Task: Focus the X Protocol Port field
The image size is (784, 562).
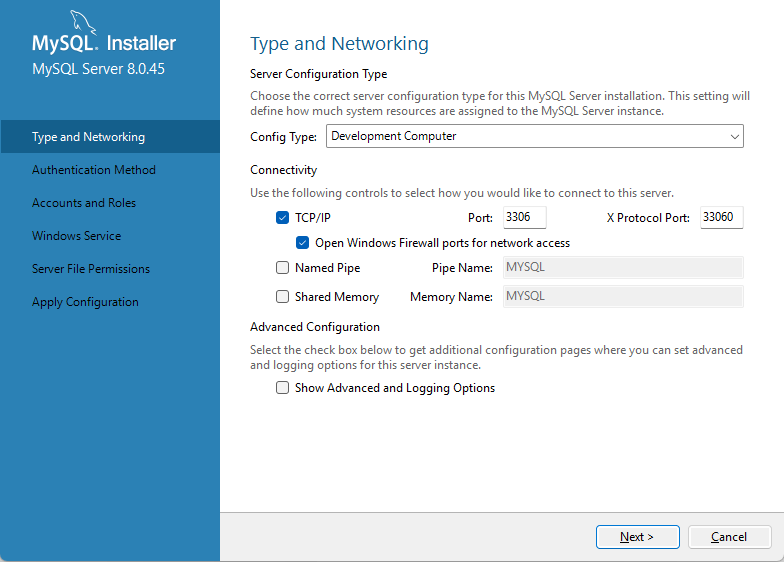Action: pos(722,217)
